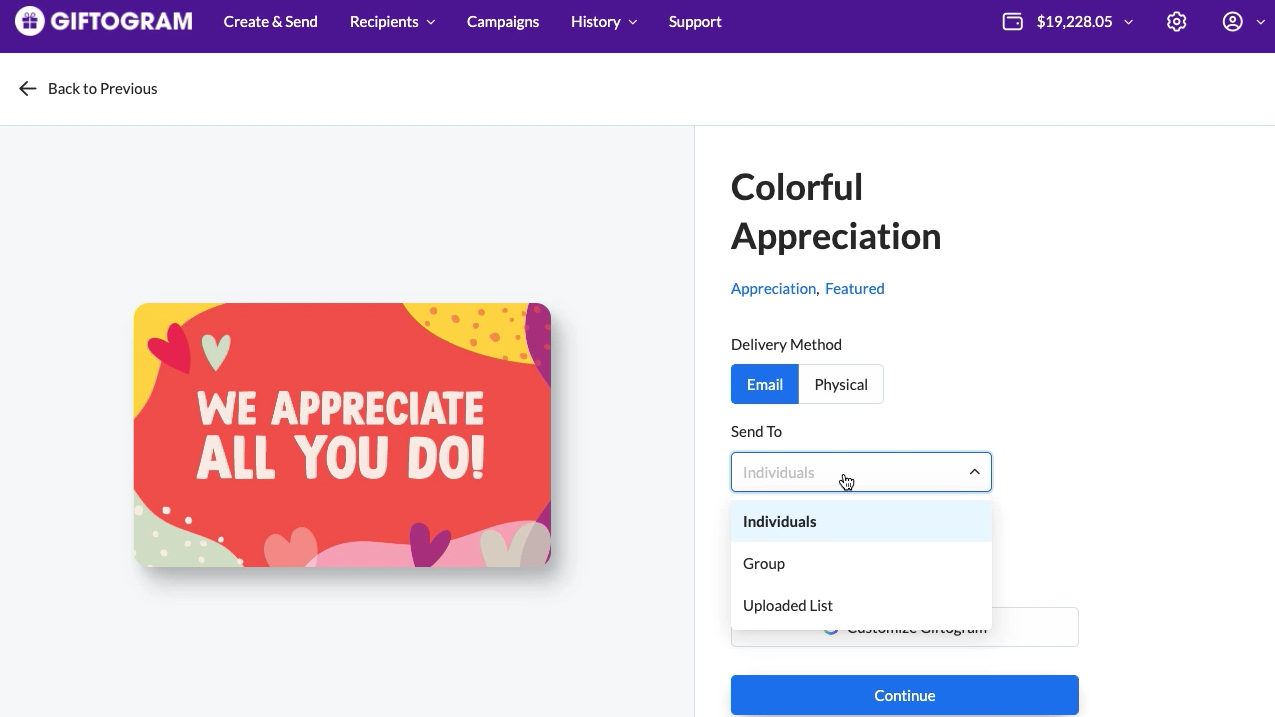1275x717 pixels.
Task: Select Email delivery method
Action: coord(764,385)
